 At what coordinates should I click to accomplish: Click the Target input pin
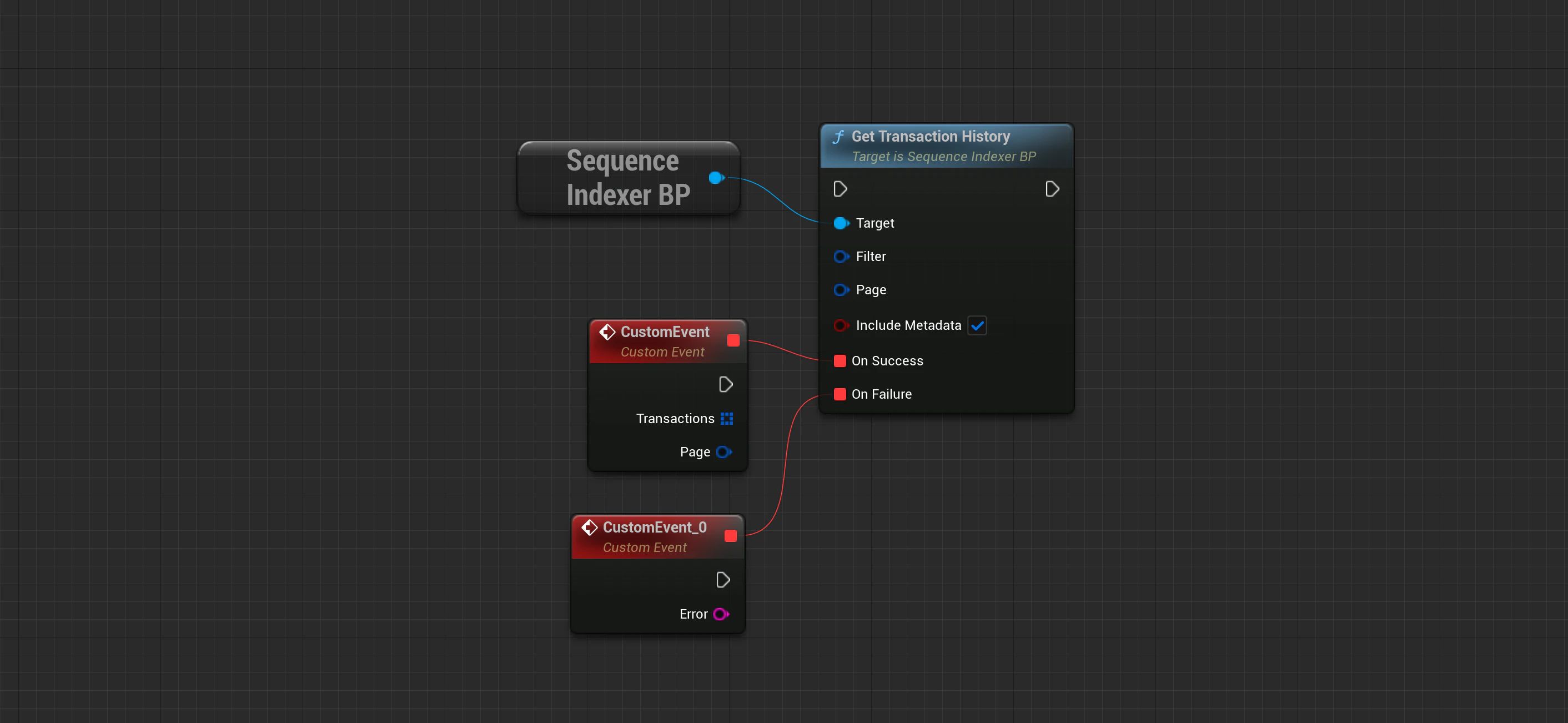[841, 223]
